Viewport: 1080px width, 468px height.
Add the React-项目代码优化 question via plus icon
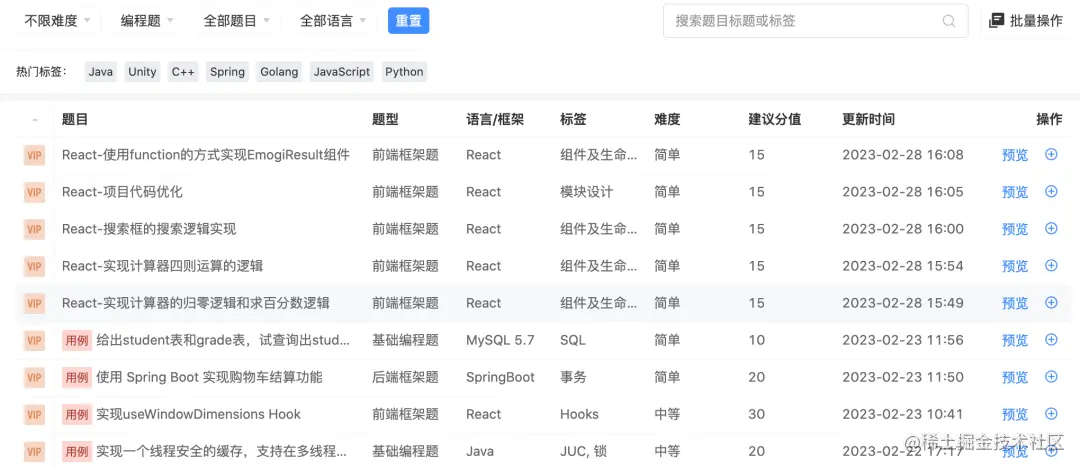click(1051, 192)
